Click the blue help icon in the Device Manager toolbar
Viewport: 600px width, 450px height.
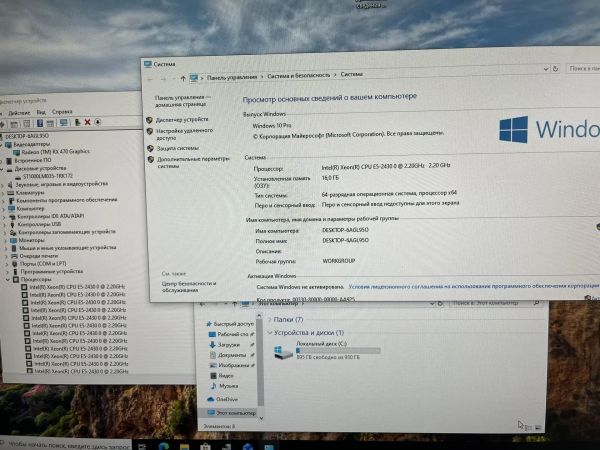pos(40,123)
